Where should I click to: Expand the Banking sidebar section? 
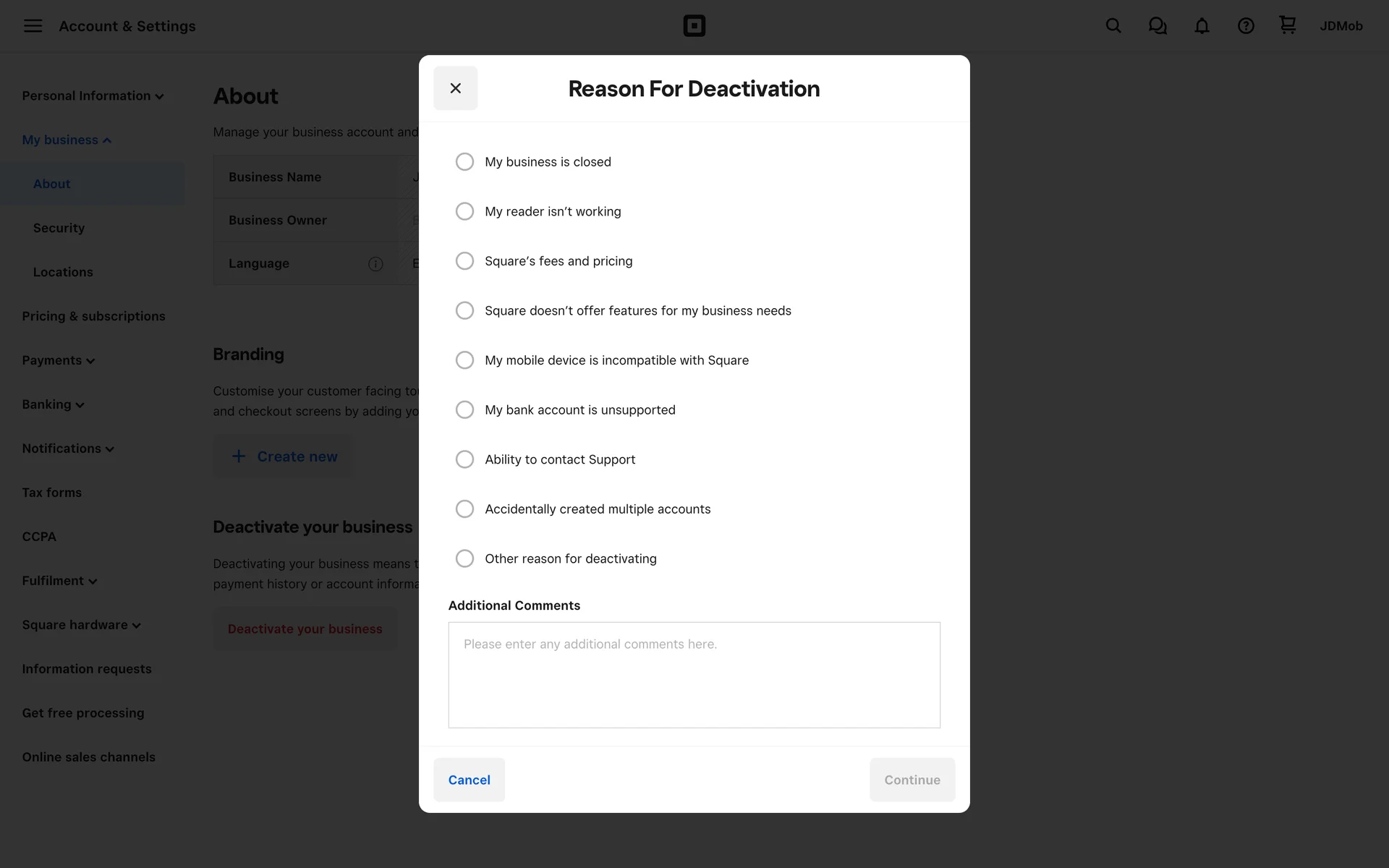(x=53, y=404)
